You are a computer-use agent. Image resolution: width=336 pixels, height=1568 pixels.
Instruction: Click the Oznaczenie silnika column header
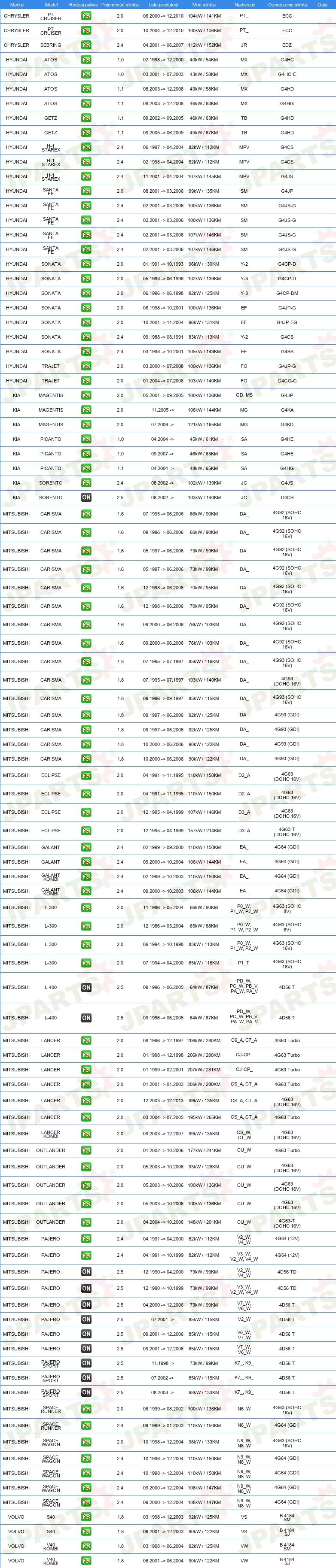tap(287, 4)
